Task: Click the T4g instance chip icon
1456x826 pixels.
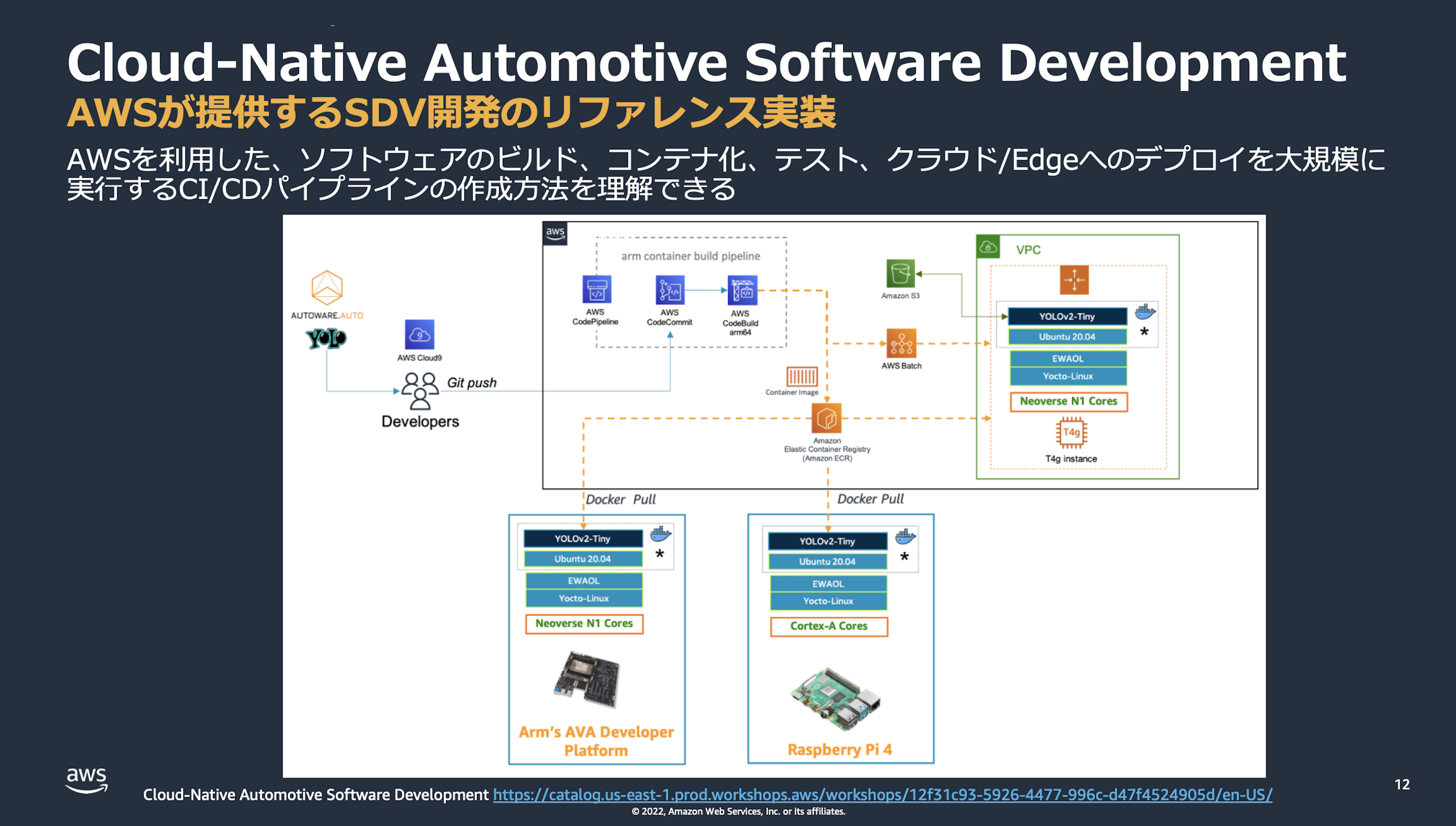Action: point(1071,433)
